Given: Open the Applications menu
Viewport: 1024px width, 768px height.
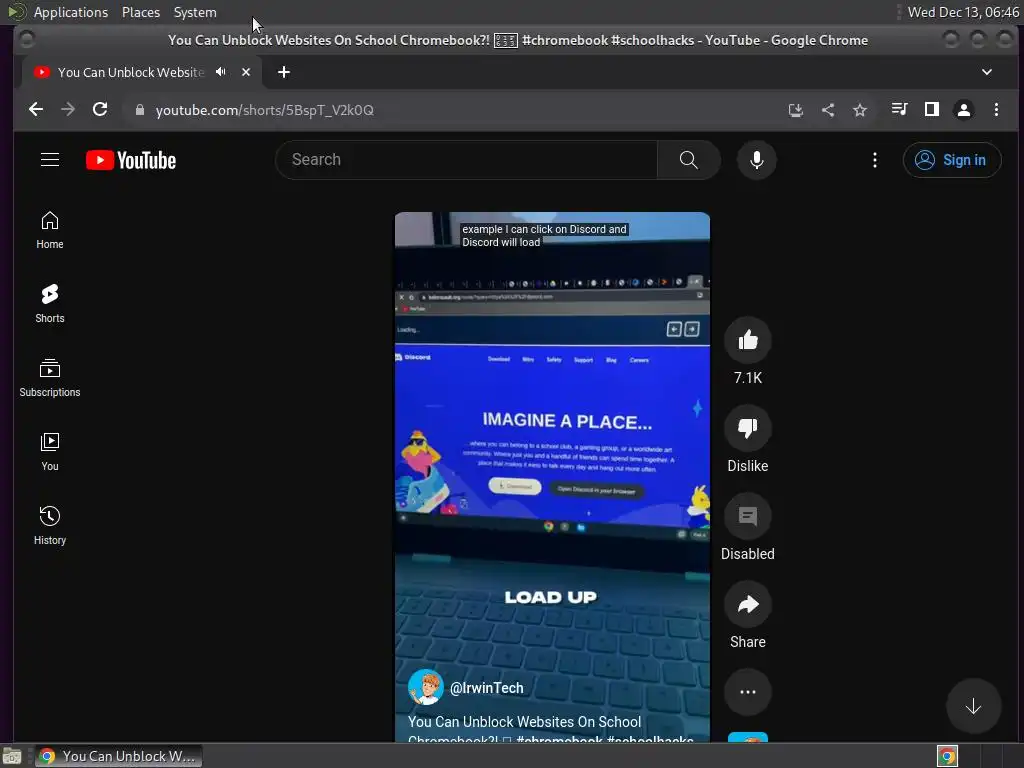Looking at the screenshot, I should point(71,12).
